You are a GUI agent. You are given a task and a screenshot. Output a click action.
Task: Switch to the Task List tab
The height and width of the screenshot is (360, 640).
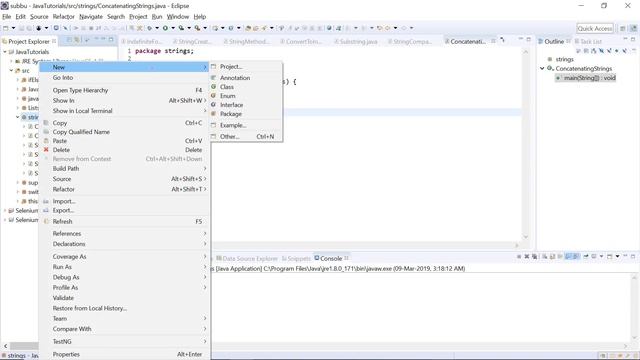pos(588,41)
